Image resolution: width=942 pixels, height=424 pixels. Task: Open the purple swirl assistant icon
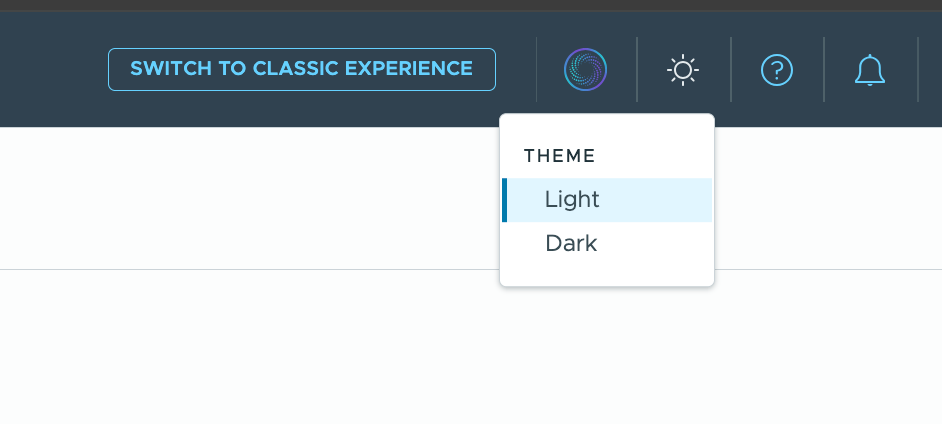tap(585, 70)
